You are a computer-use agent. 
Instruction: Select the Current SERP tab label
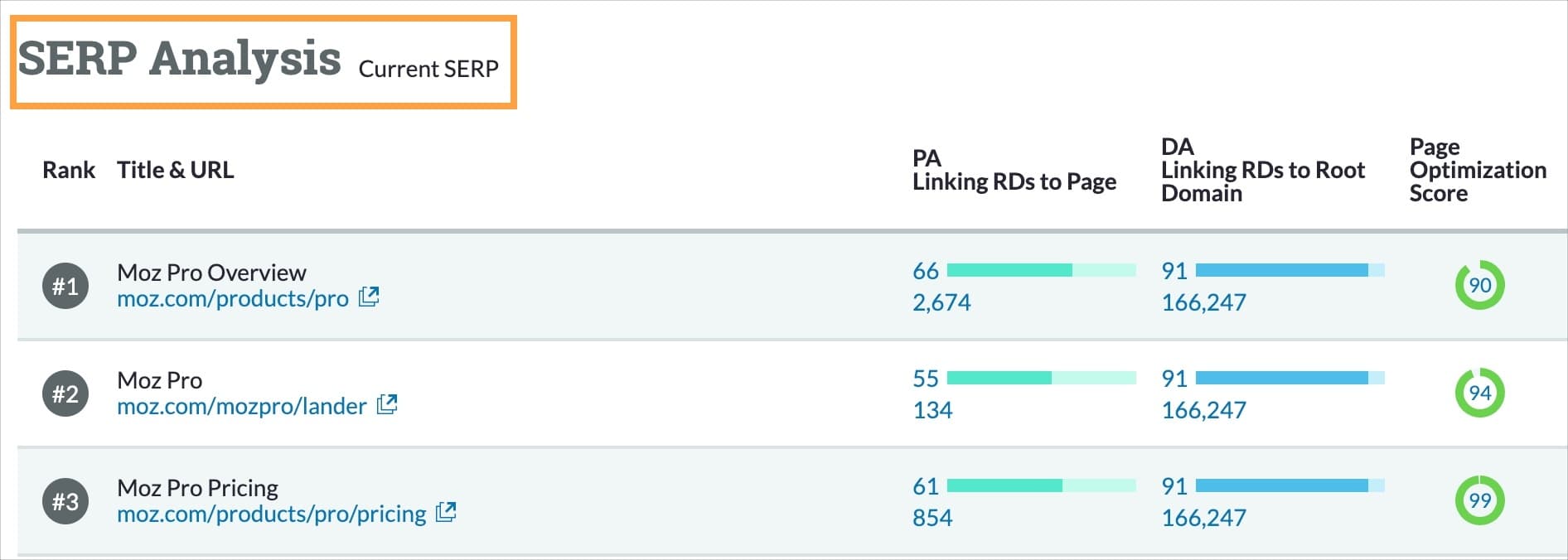point(428,70)
